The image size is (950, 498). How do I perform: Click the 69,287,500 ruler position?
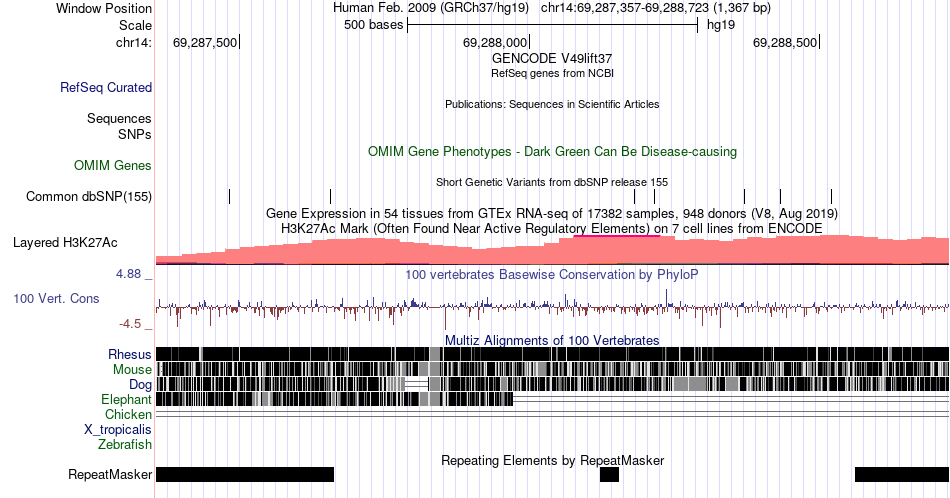[x=205, y=42]
